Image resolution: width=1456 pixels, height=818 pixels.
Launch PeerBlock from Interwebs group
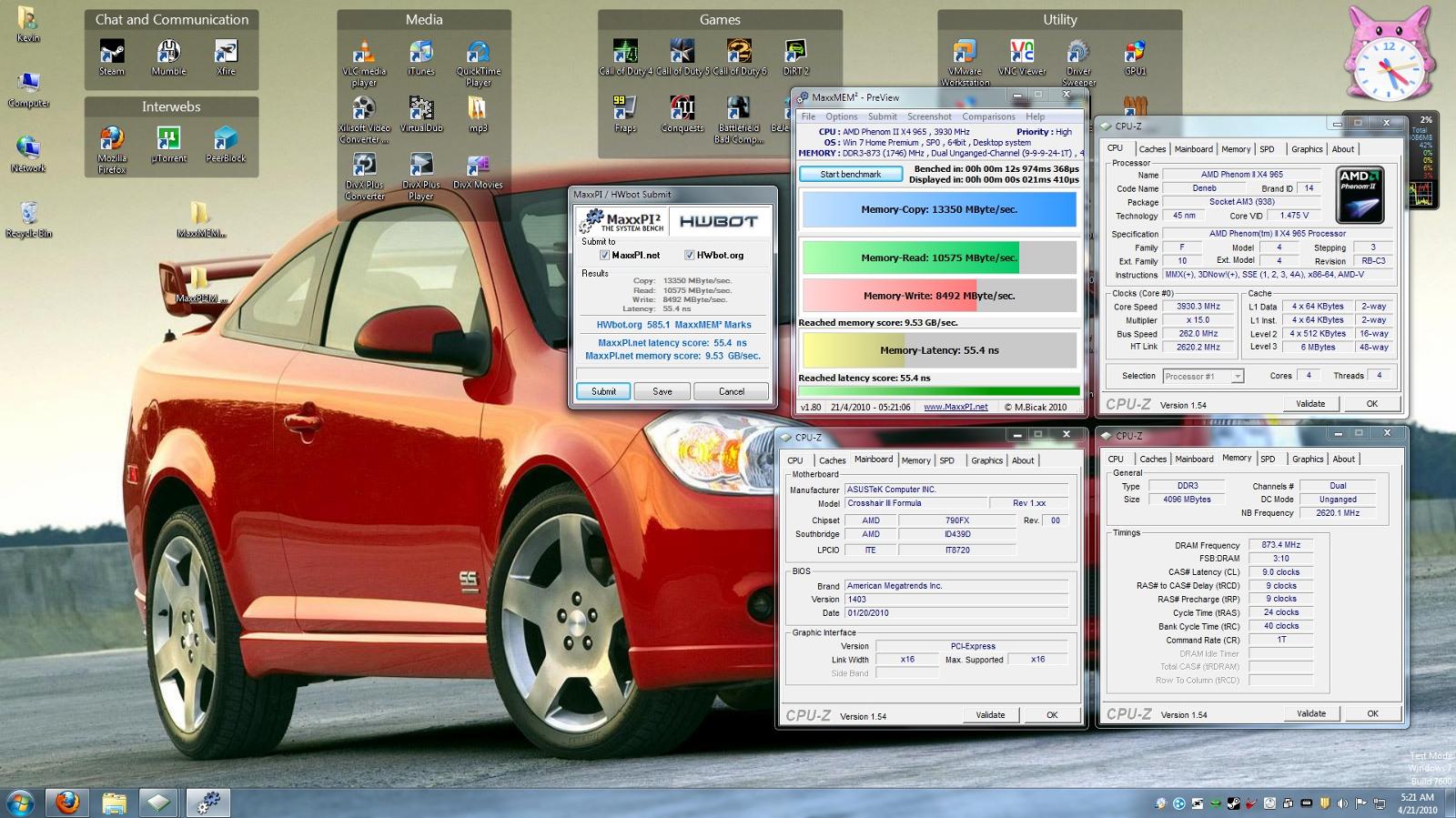coord(226,145)
